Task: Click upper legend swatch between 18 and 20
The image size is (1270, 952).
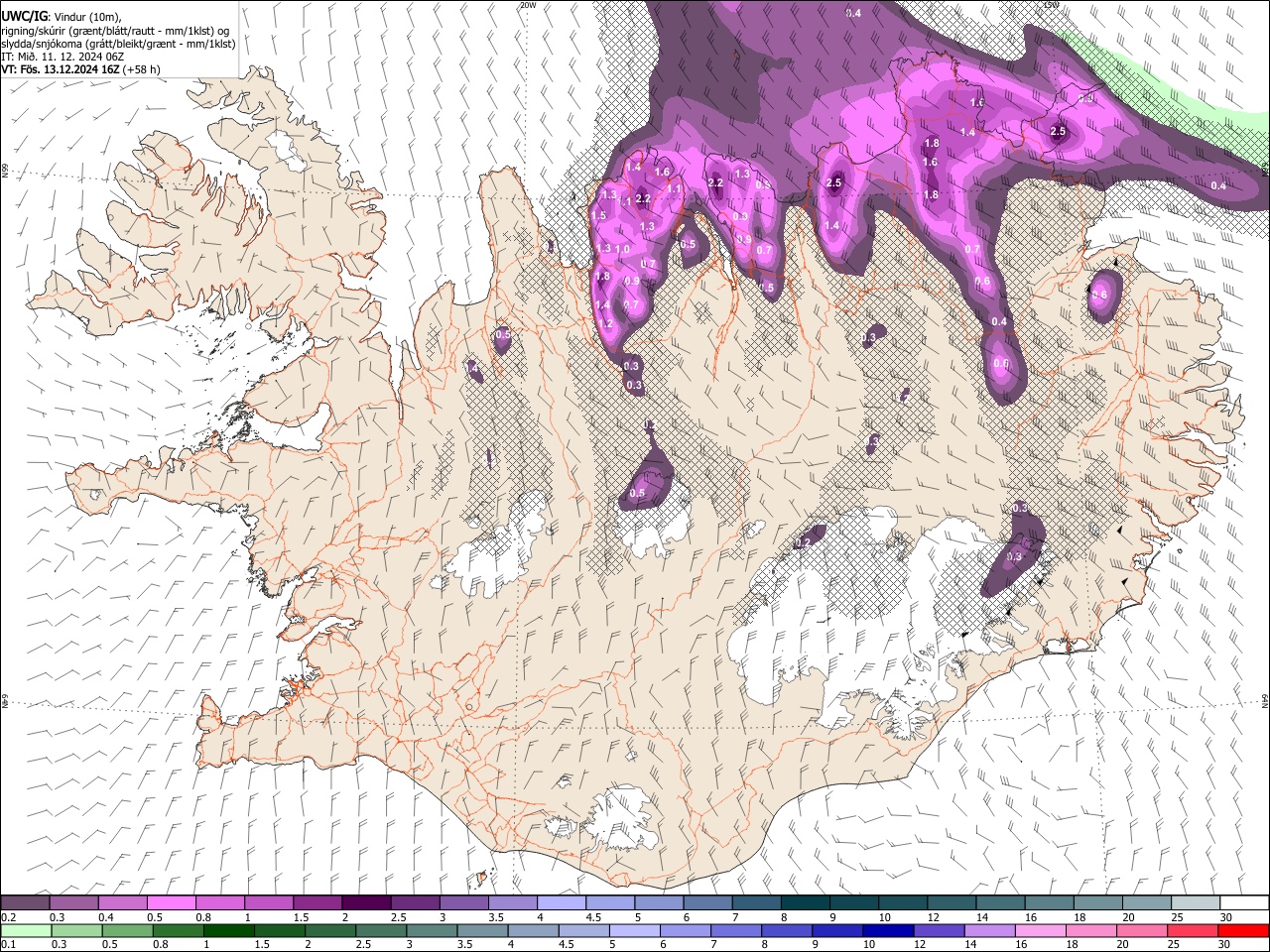Action: (x=1097, y=903)
